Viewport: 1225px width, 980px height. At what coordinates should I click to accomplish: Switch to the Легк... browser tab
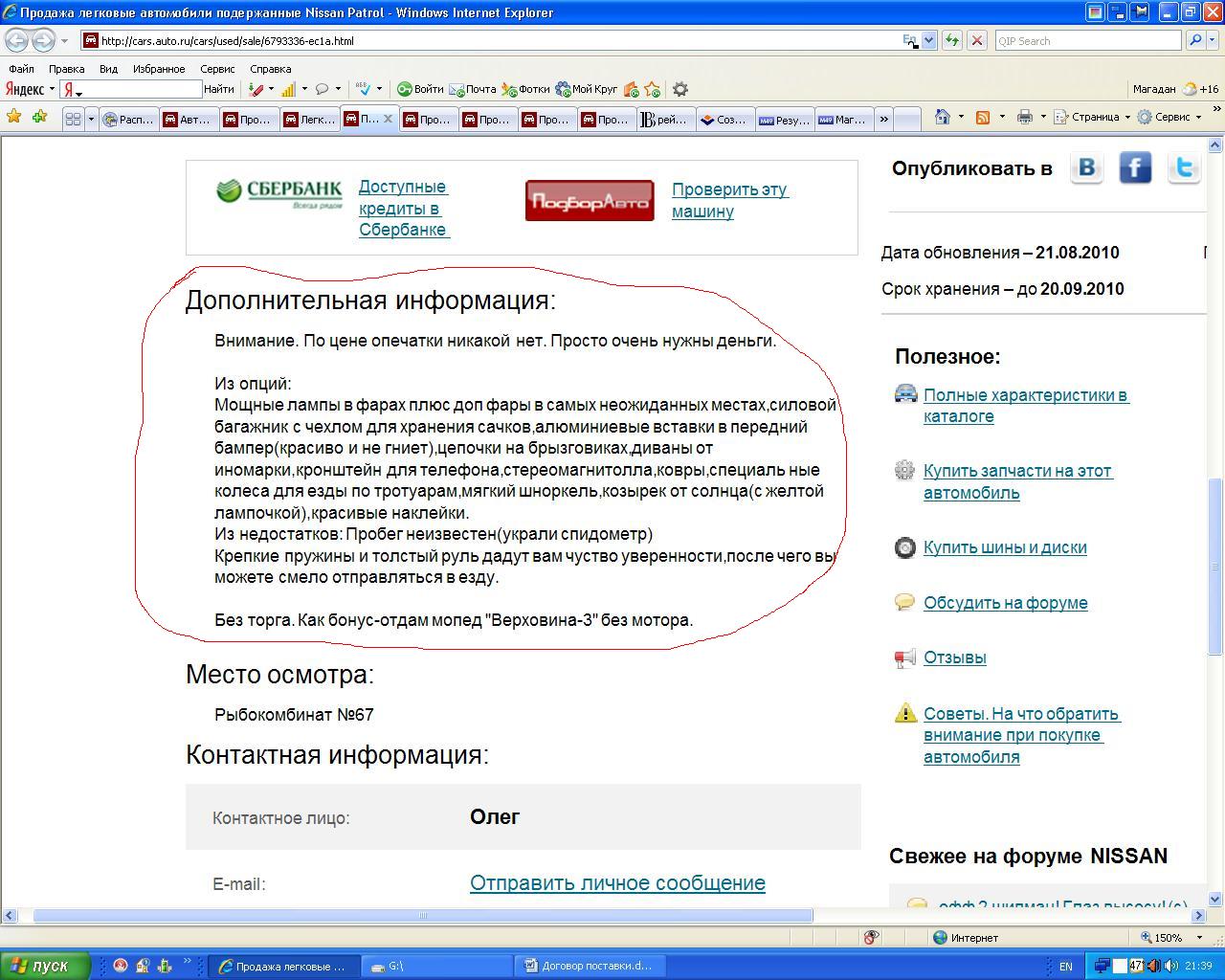(x=309, y=120)
